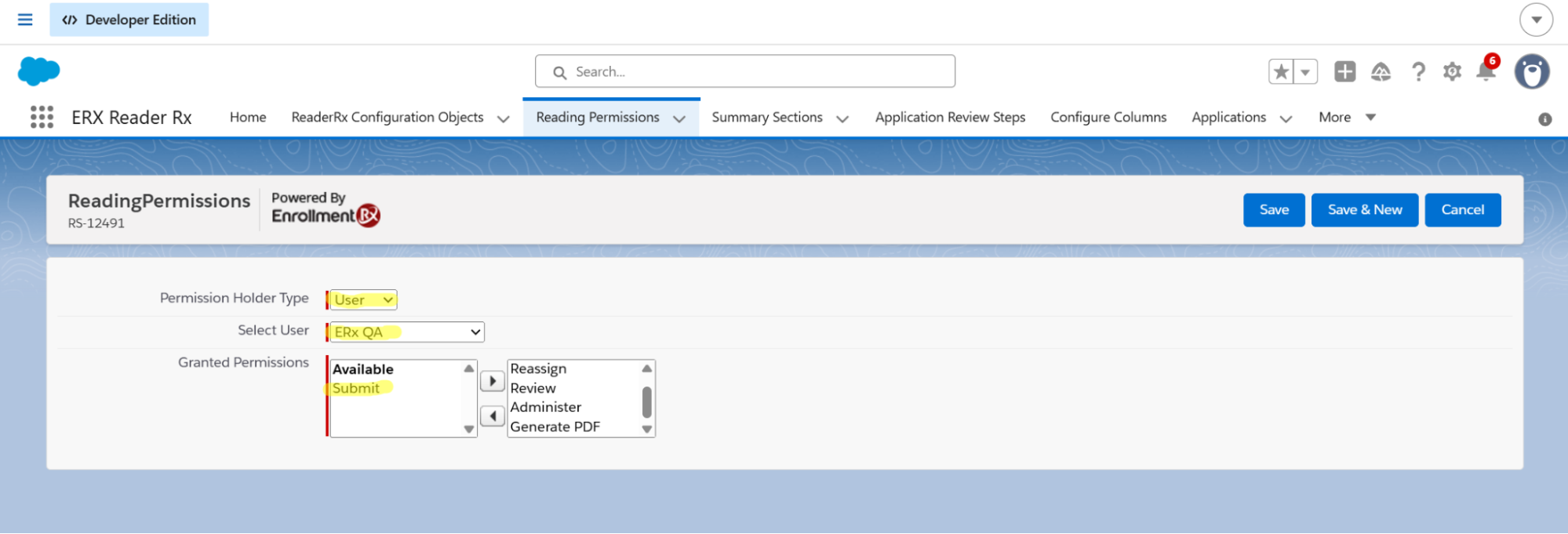Open the Select User dropdown
Image resolution: width=1568 pixels, height=534 pixels.
tap(407, 332)
